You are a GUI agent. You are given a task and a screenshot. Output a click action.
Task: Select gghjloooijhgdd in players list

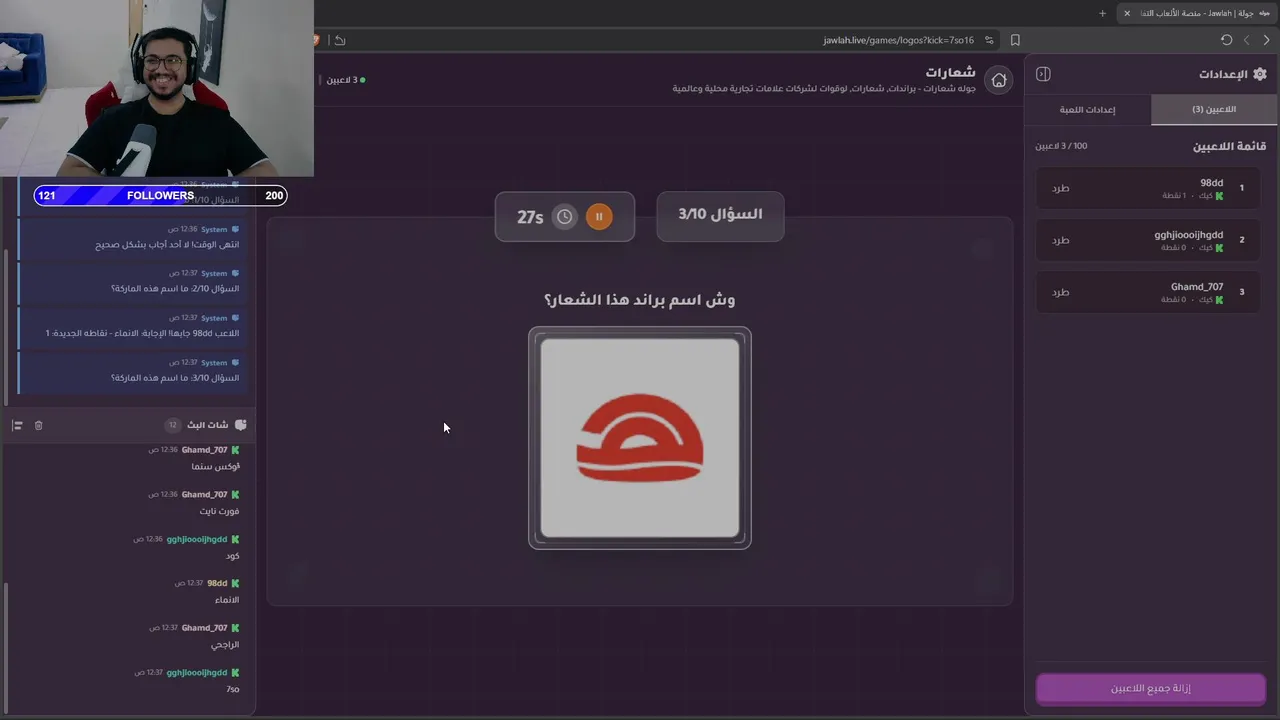point(1148,240)
